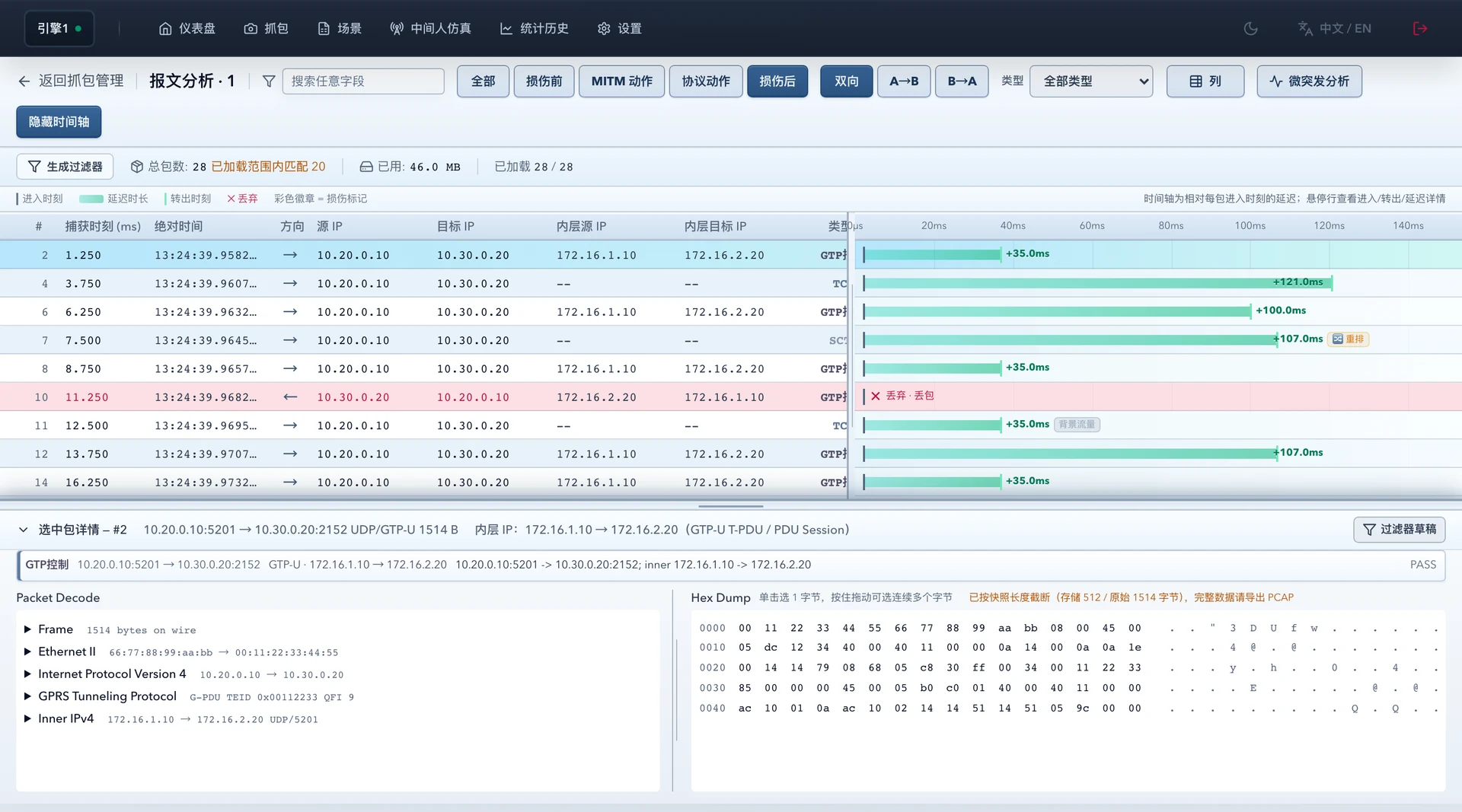Sort by 绝对时间 column header

click(178, 226)
